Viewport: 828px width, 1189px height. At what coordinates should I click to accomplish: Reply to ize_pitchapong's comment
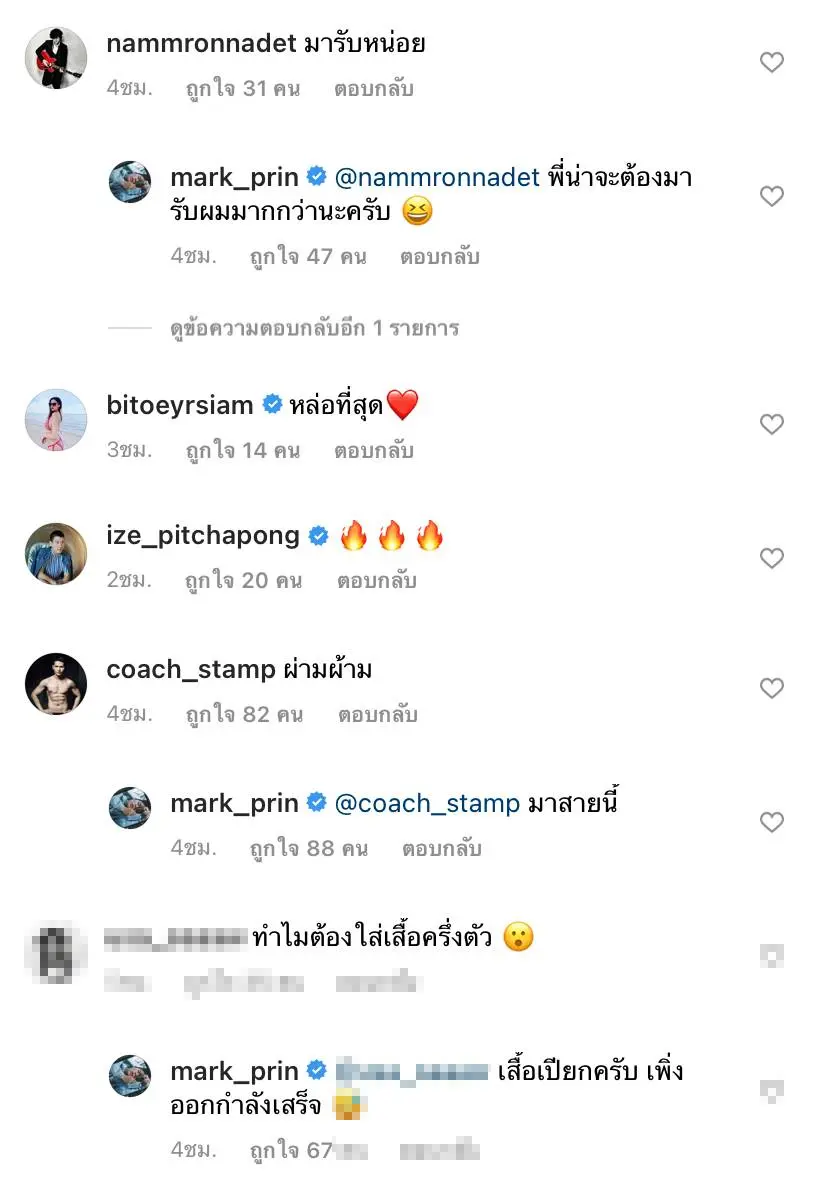click(376, 581)
